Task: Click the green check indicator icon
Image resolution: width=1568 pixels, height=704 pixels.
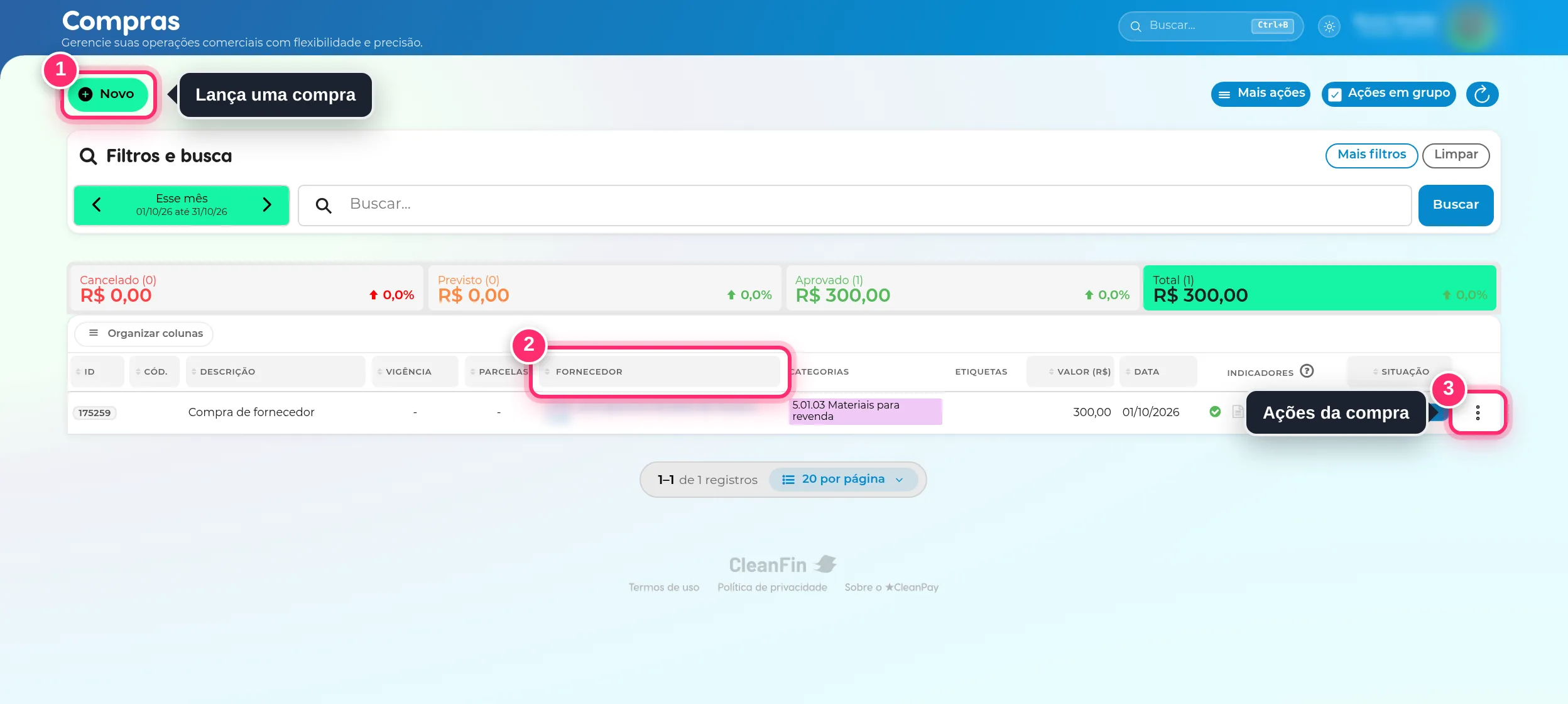Action: click(x=1215, y=412)
